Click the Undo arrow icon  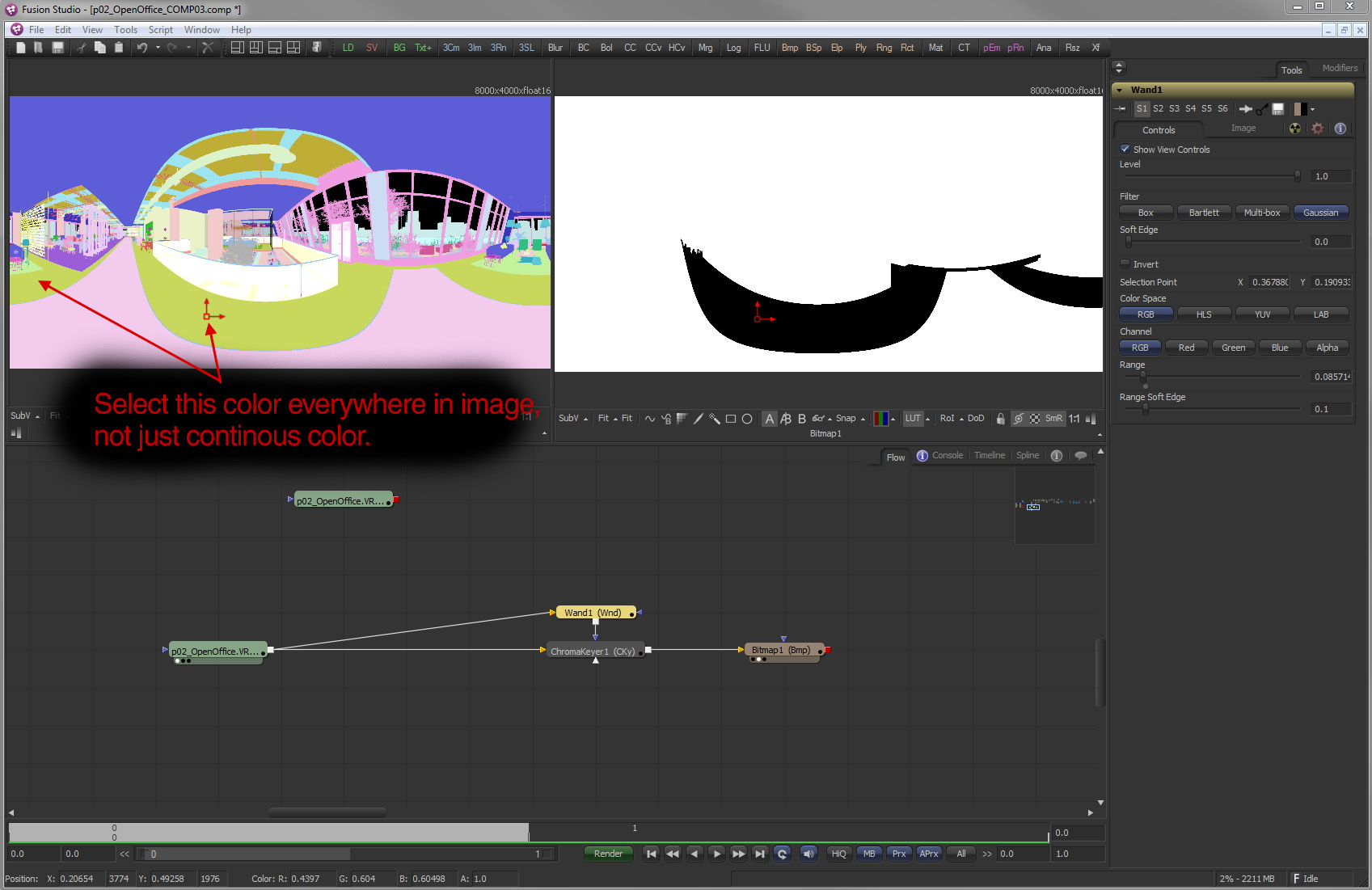(x=142, y=48)
